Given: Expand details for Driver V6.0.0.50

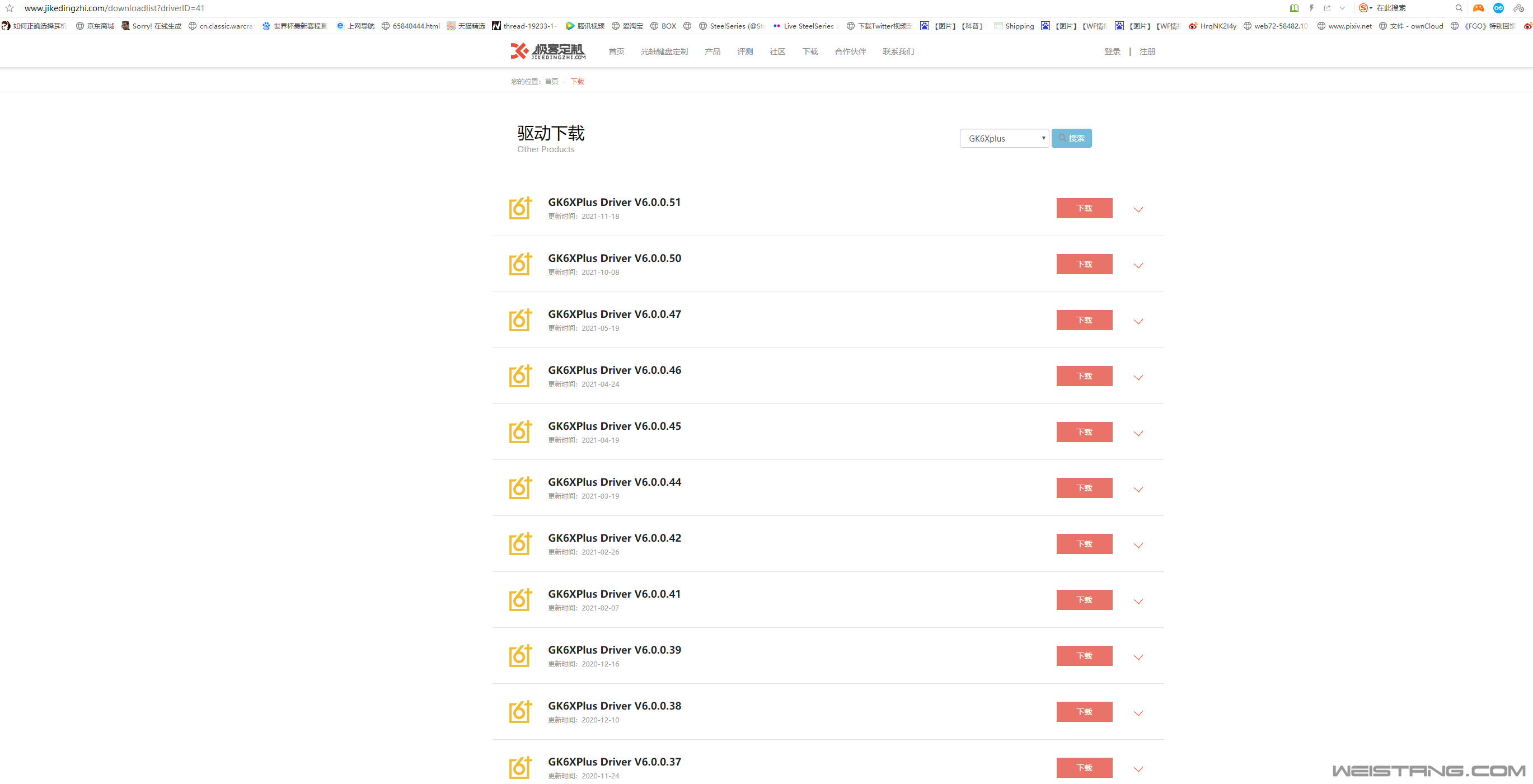Looking at the screenshot, I should (x=1138, y=265).
